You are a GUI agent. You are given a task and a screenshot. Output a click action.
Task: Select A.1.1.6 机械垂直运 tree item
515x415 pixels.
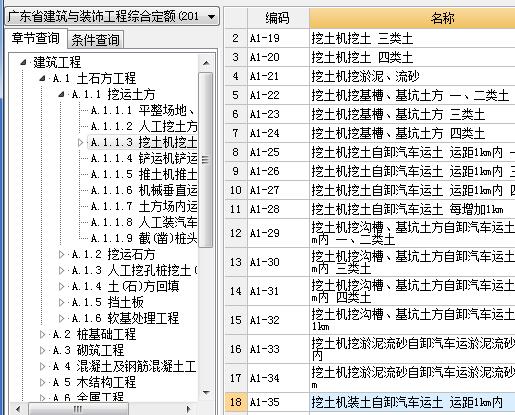[144, 190]
